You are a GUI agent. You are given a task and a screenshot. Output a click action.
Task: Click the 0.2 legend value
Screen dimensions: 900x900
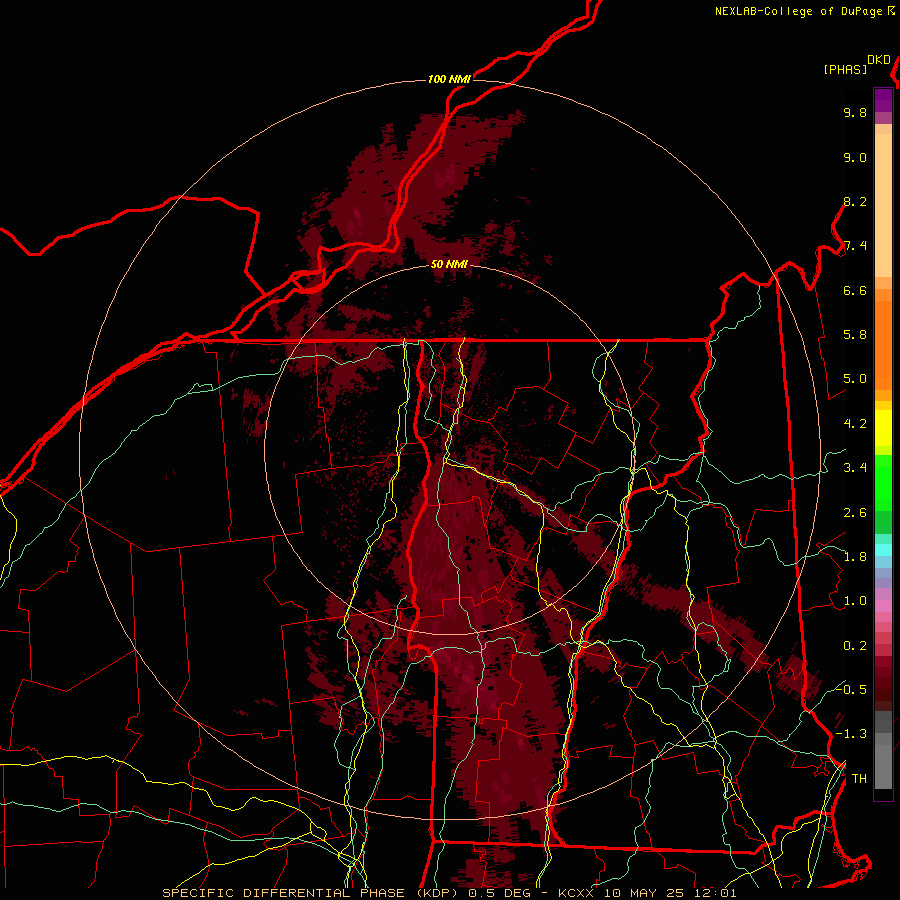click(855, 646)
